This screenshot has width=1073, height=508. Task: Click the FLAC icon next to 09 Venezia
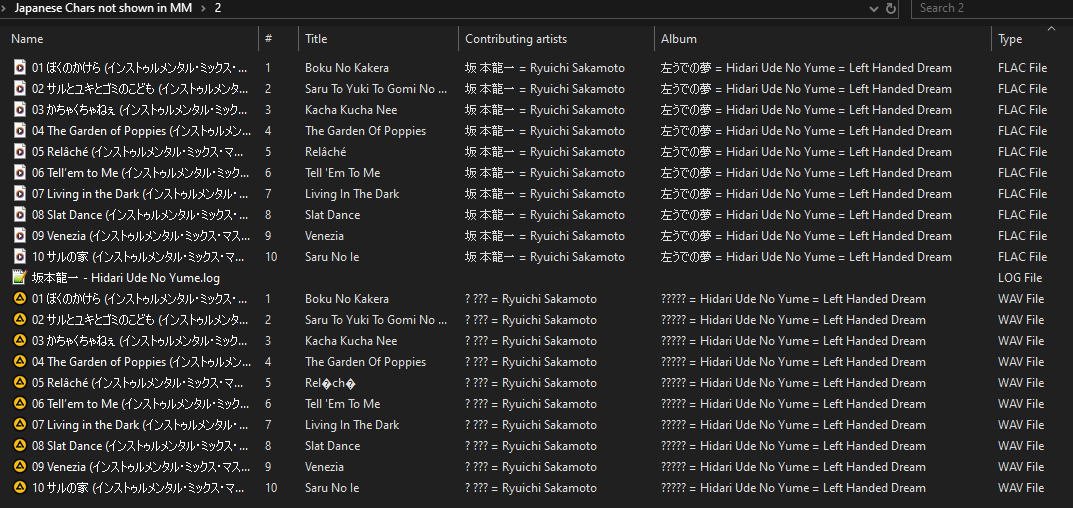(19, 236)
